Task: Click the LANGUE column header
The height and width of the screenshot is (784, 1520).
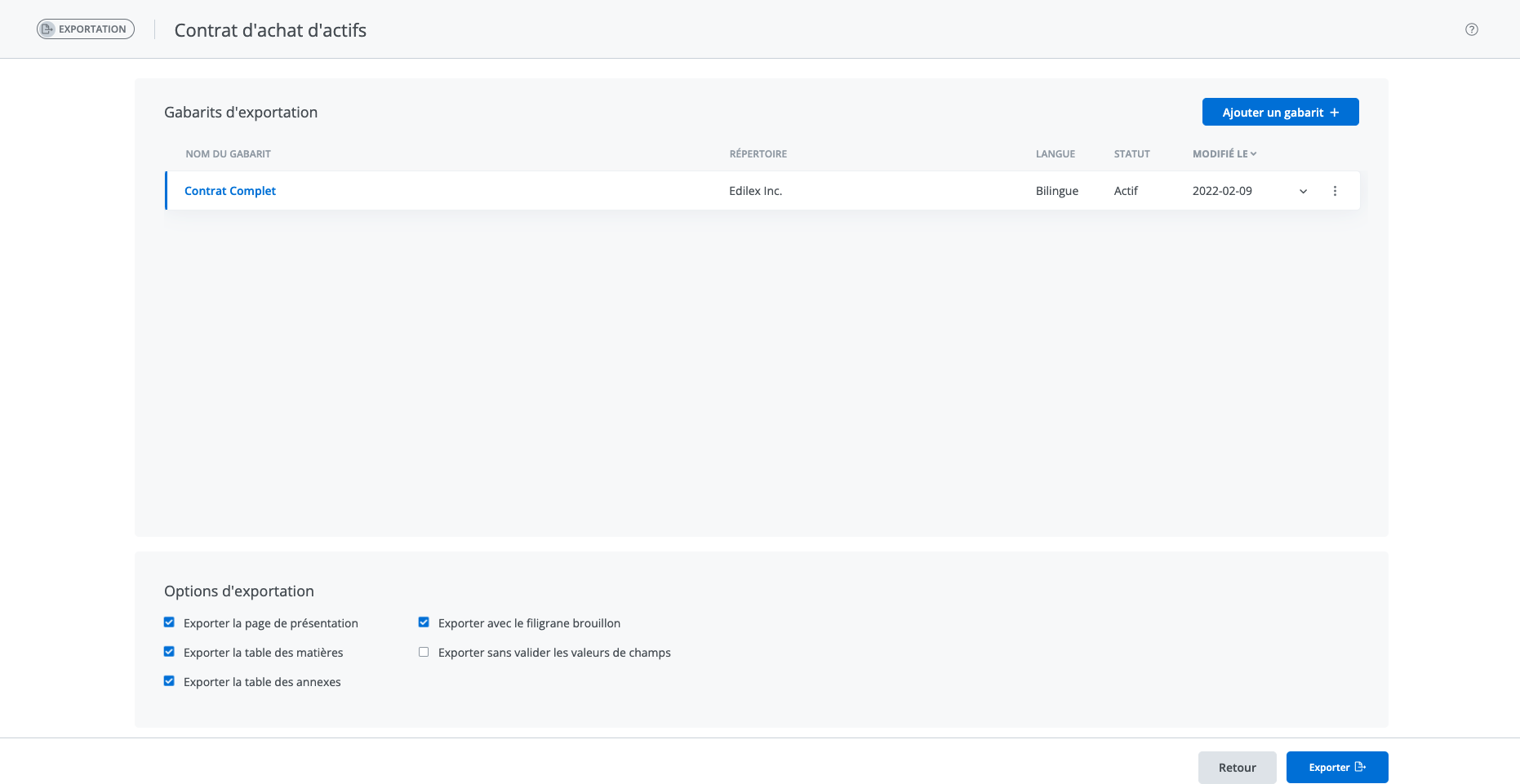Action: point(1055,153)
